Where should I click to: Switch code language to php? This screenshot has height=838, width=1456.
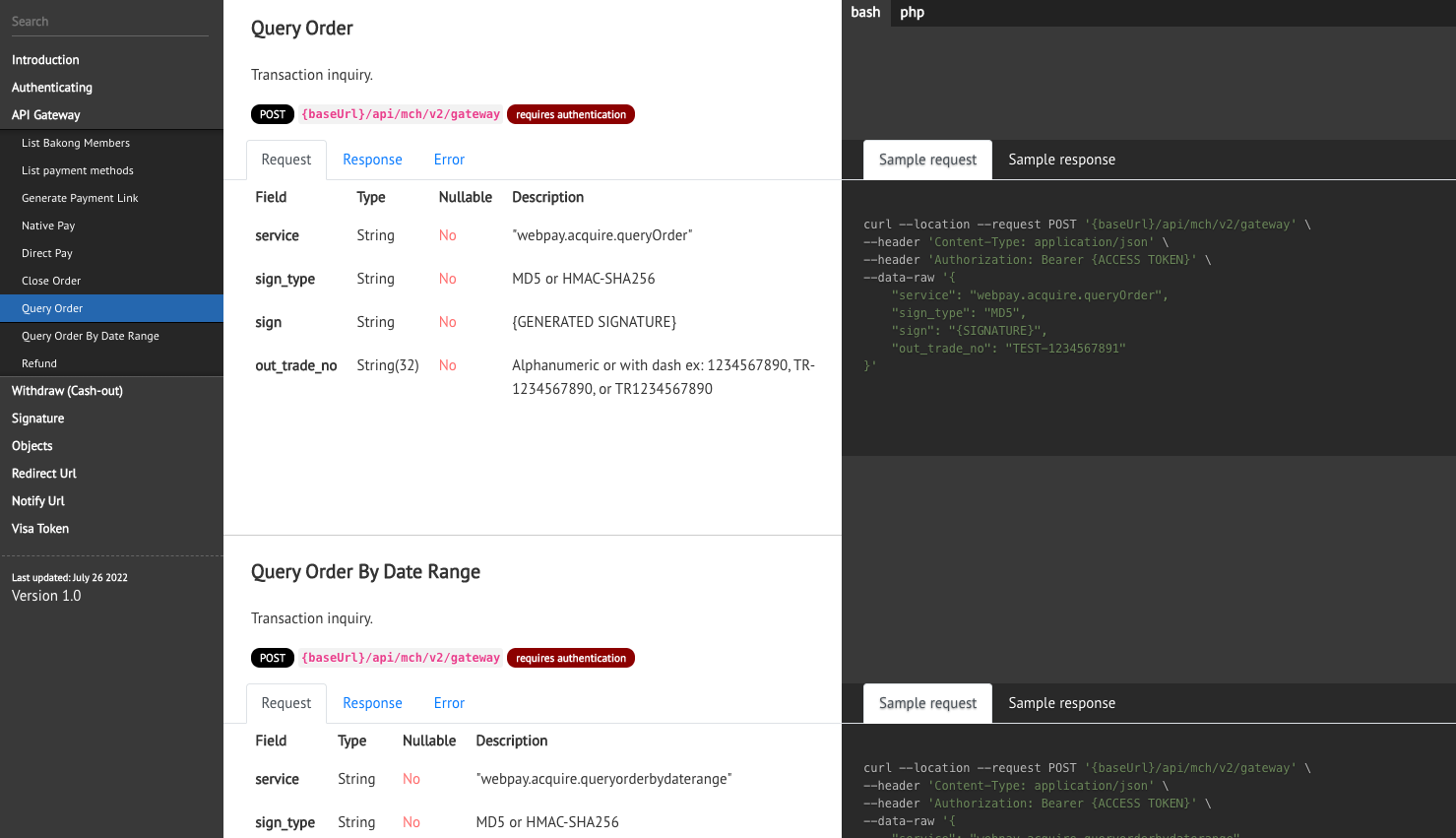[912, 13]
